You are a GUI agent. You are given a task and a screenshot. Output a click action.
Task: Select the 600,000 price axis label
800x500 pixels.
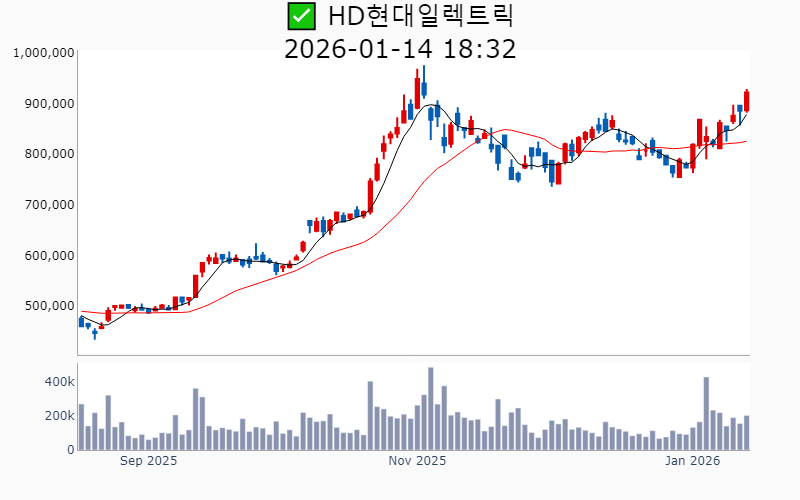[x=46, y=256]
